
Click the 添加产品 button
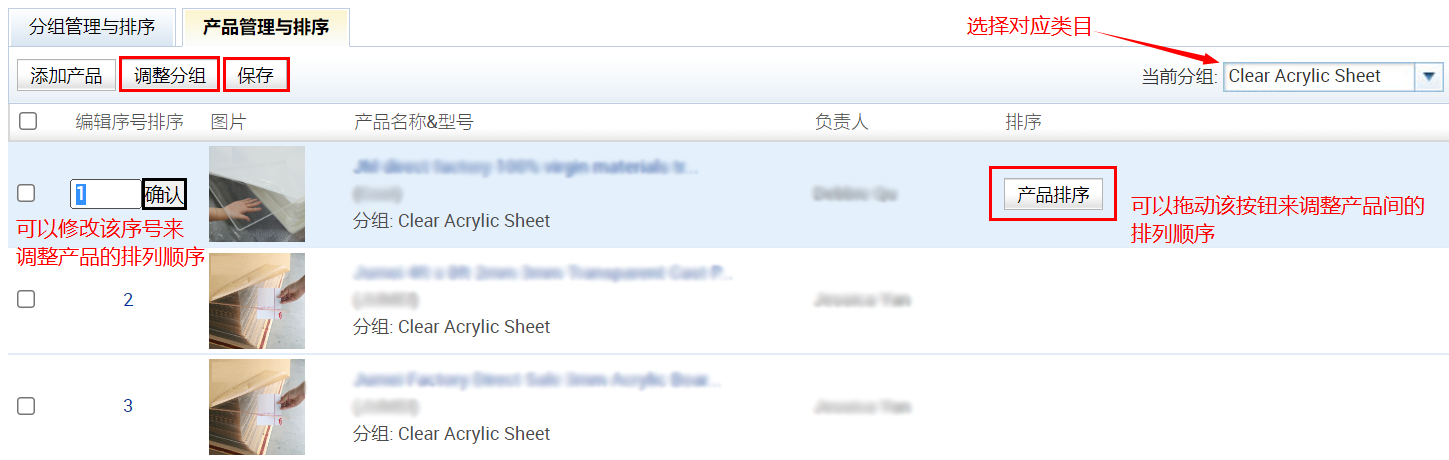point(66,75)
